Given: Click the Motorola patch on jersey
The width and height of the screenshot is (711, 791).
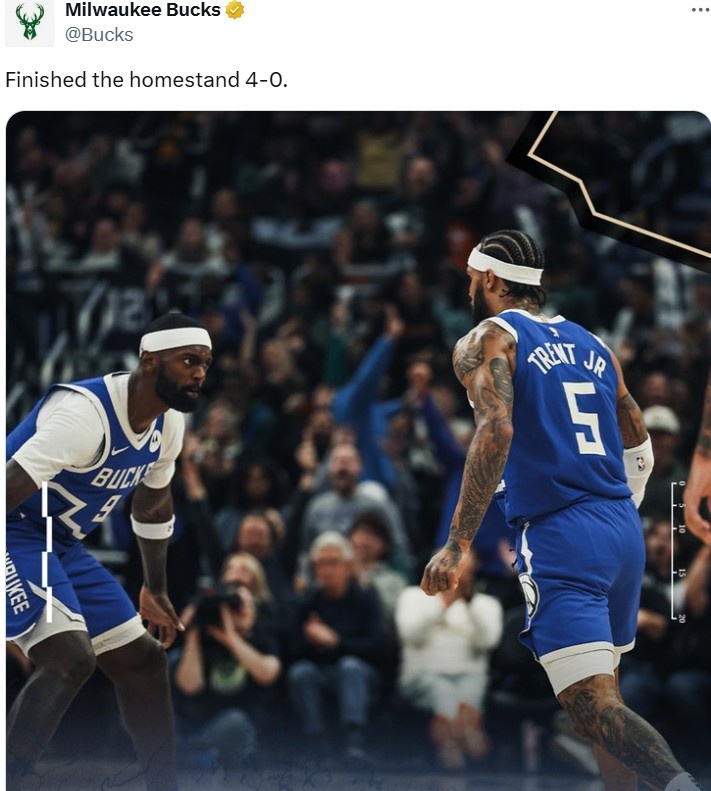Looking at the screenshot, I should tap(155, 441).
